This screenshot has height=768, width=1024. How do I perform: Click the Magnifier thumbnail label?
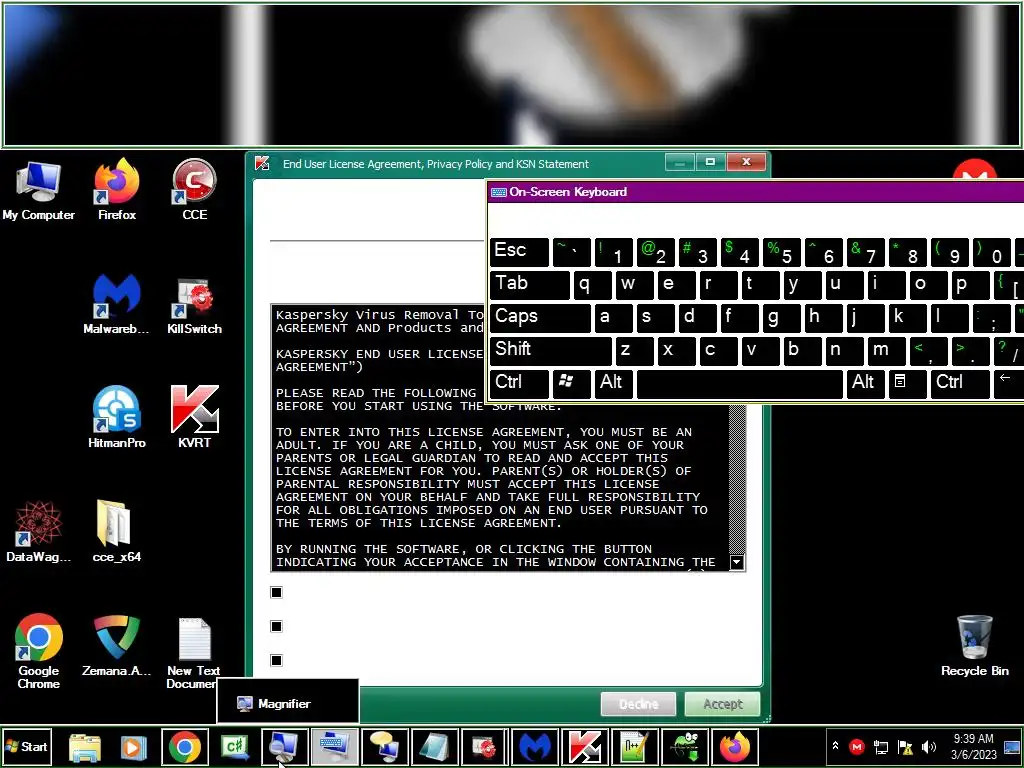coord(284,704)
